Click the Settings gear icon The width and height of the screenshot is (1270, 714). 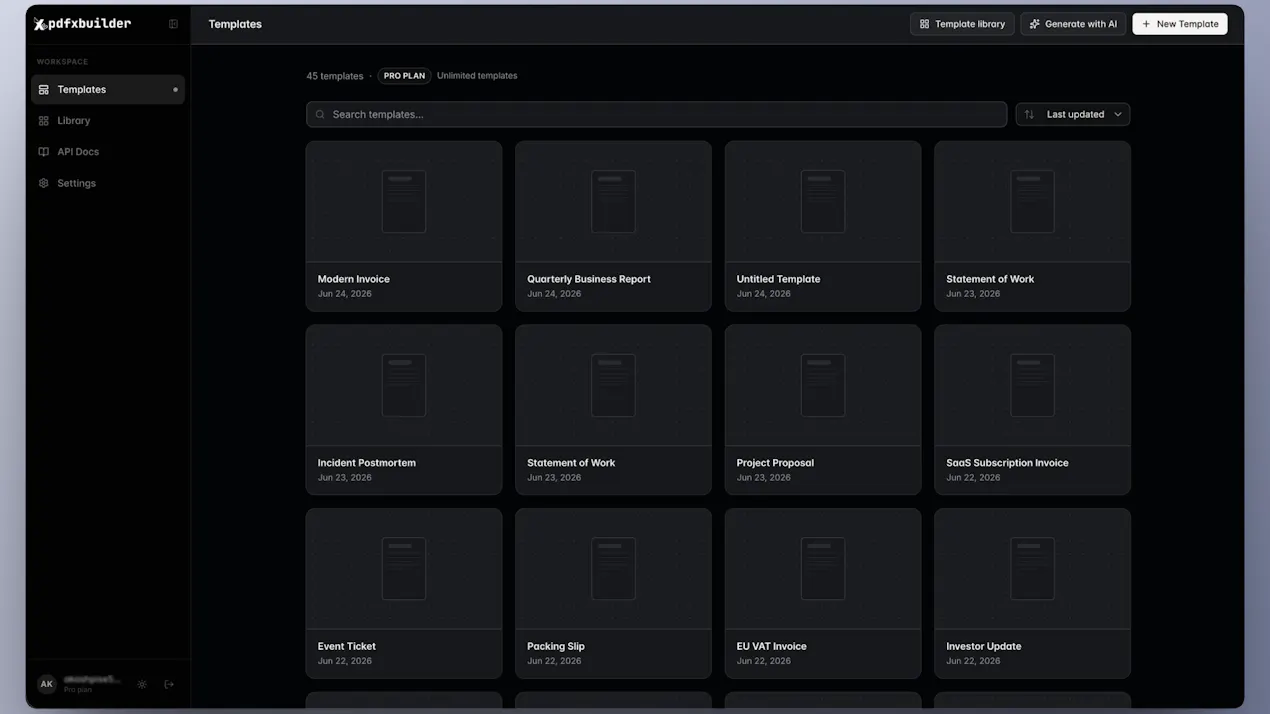point(43,183)
